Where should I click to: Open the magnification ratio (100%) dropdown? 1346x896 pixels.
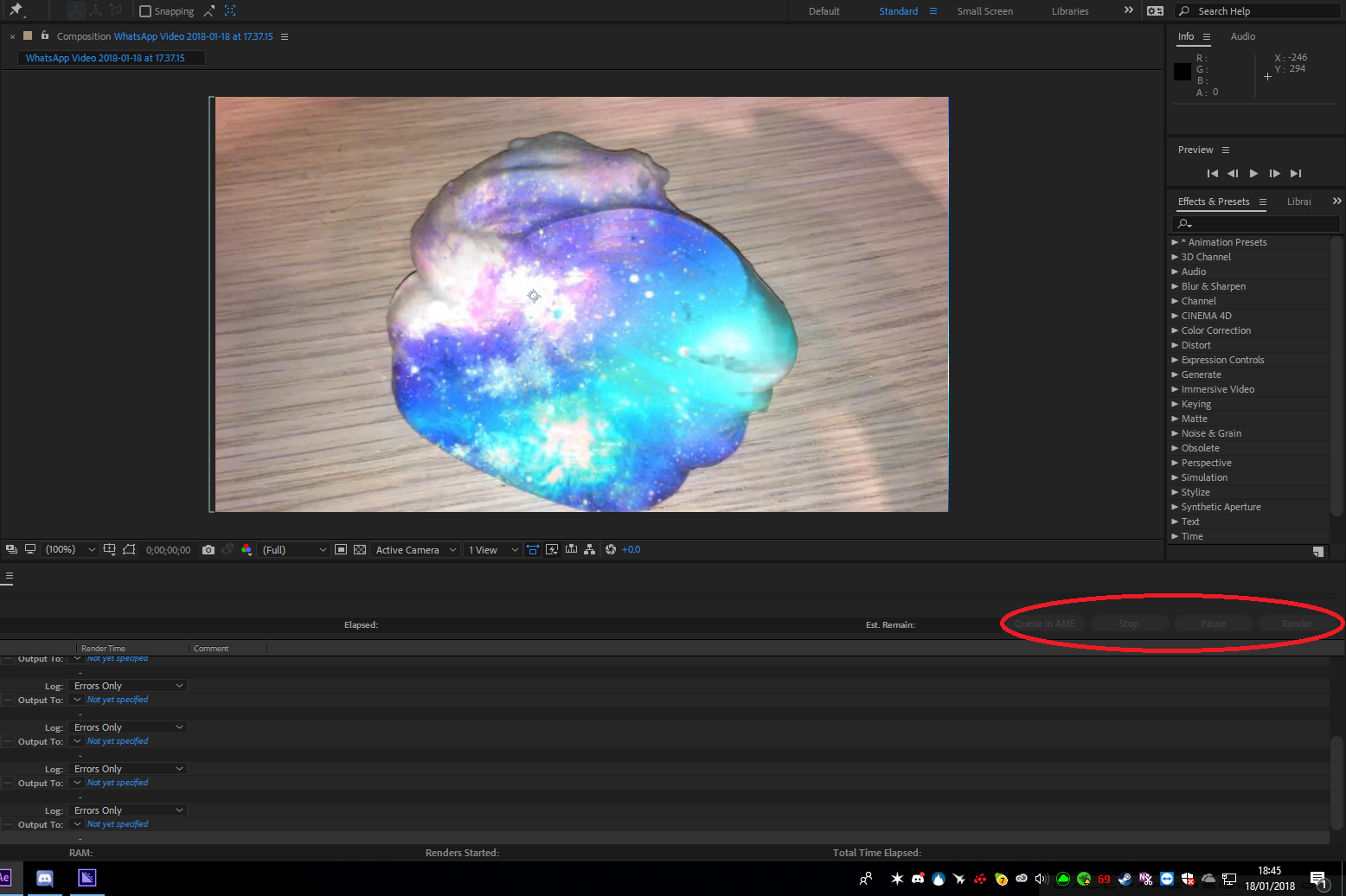[x=70, y=550]
